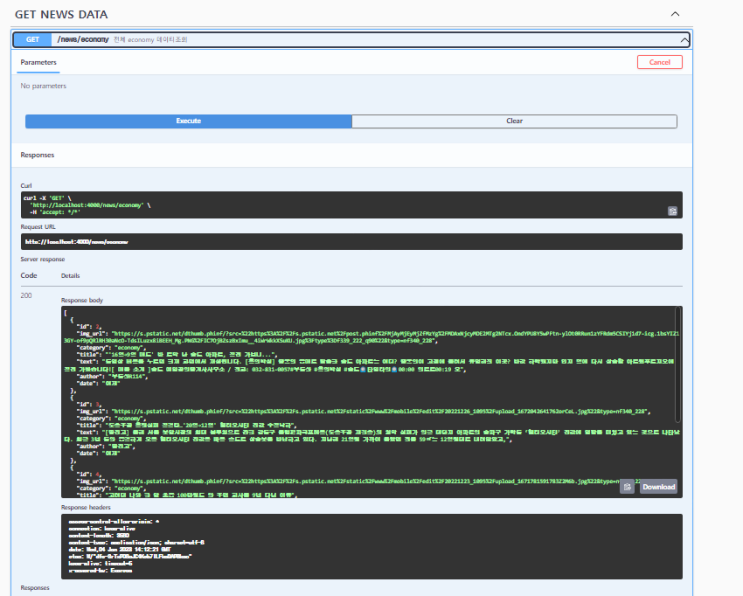Select the Request URL text box

[352, 242]
